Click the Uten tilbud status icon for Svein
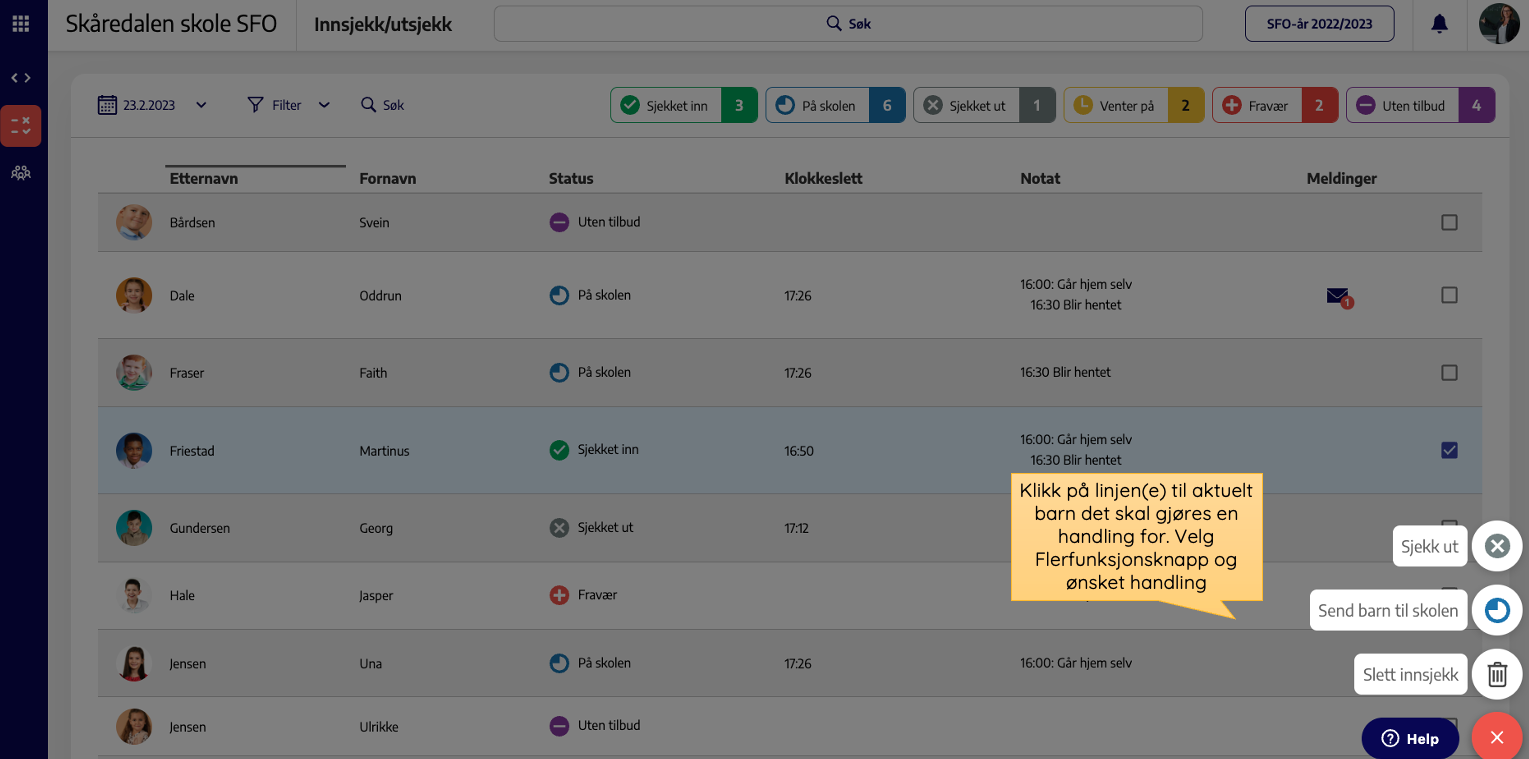This screenshot has width=1529, height=759. (x=559, y=222)
